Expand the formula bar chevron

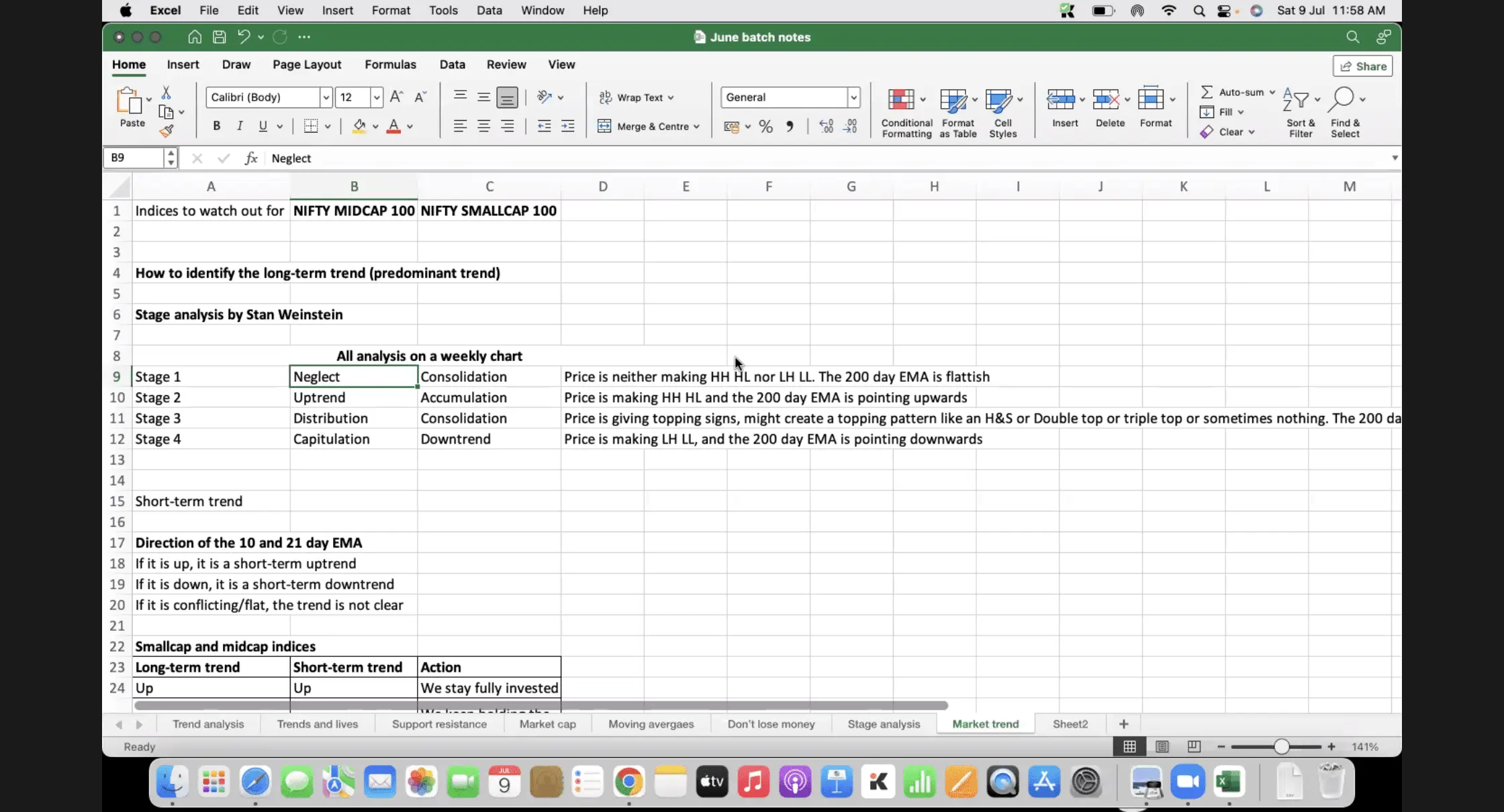(x=1395, y=158)
